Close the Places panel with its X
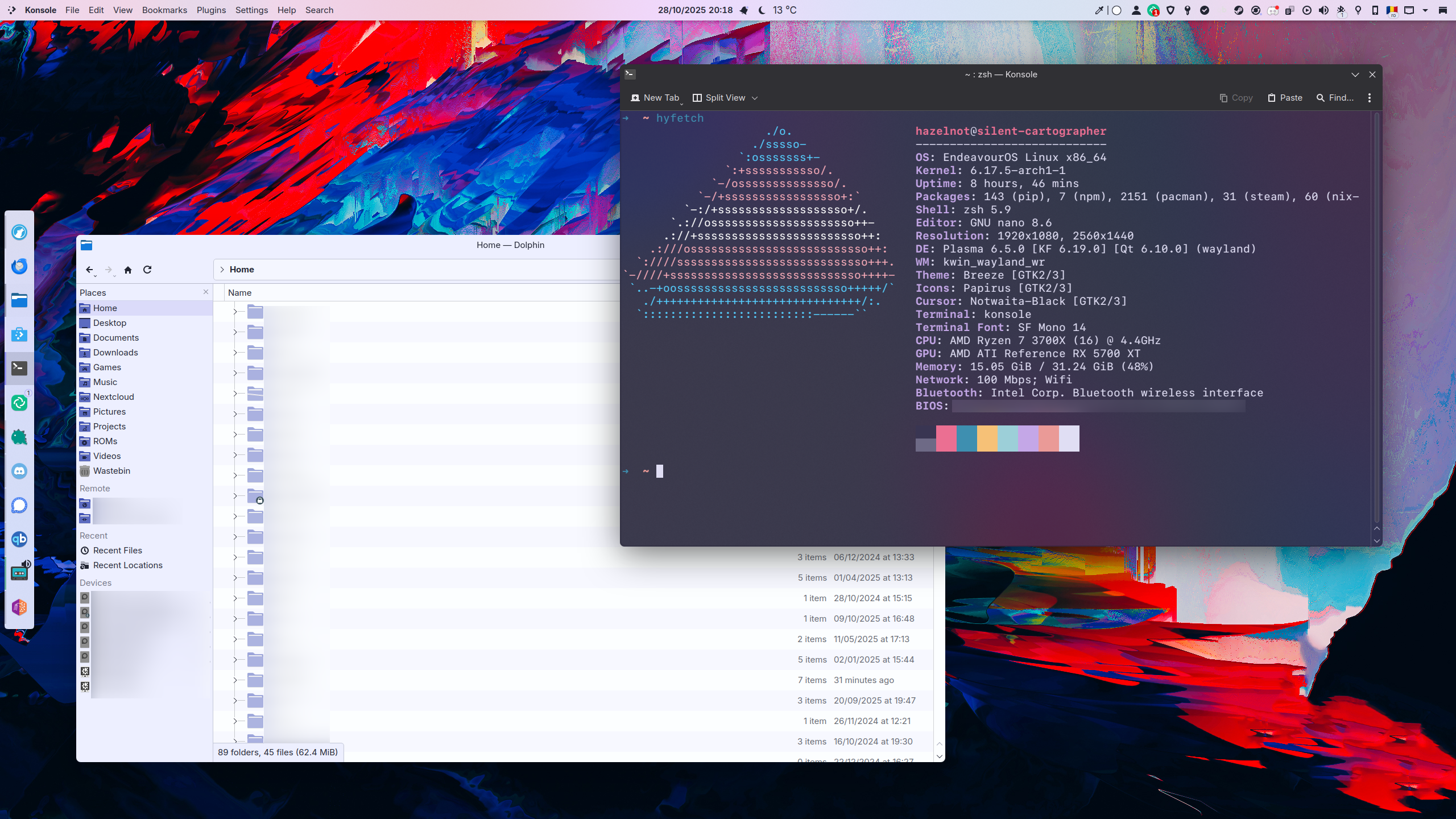Viewport: 1456px width, 819px height. click(x=206, y=292)
